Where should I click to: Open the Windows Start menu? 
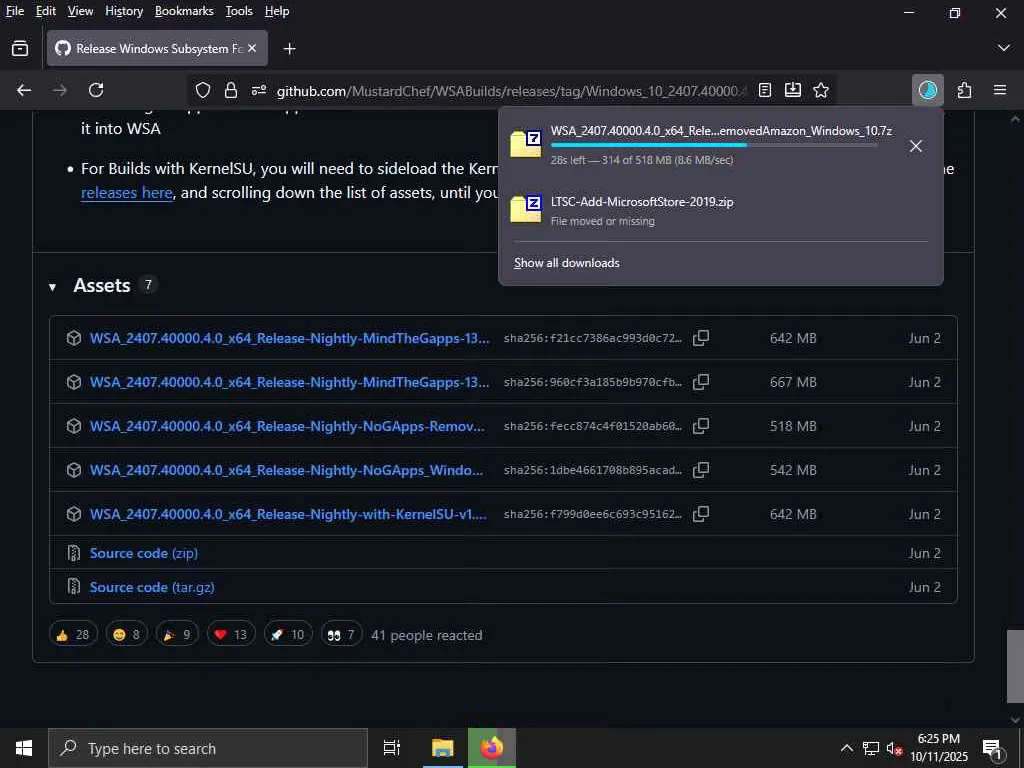click(x=24, y=748)
